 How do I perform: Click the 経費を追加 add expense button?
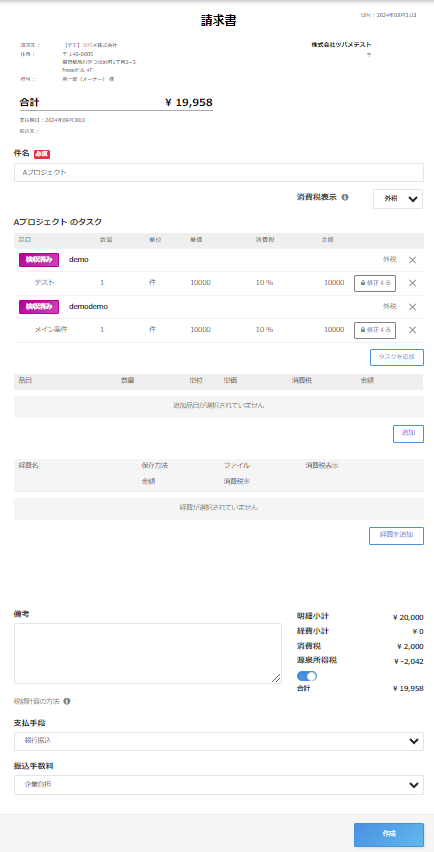[x=397, y=535]
